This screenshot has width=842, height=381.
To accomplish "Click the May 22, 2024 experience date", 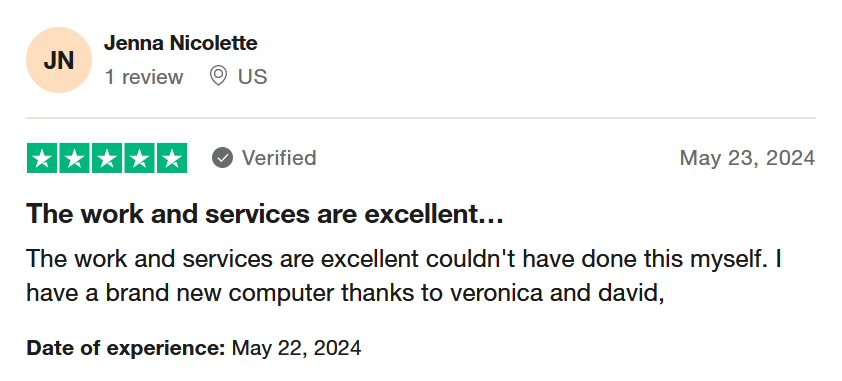I will pyautogui.click(x=296, y=348).
